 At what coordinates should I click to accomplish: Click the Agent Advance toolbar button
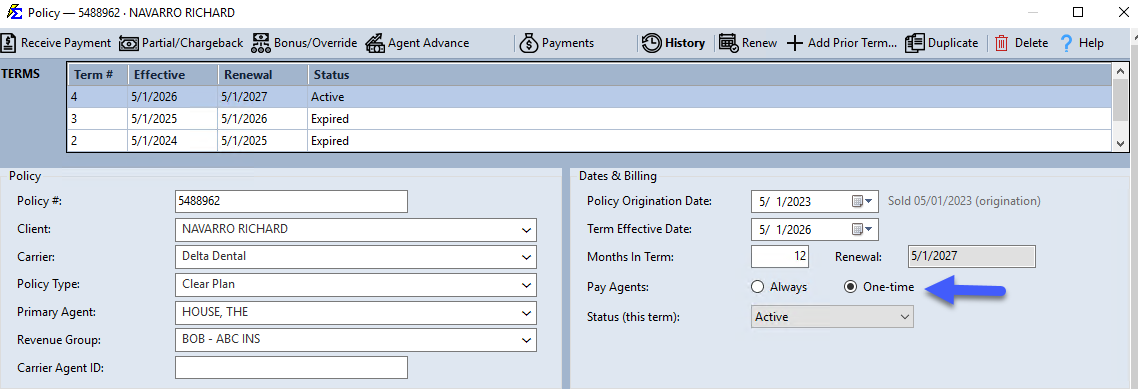click(417, 43)
